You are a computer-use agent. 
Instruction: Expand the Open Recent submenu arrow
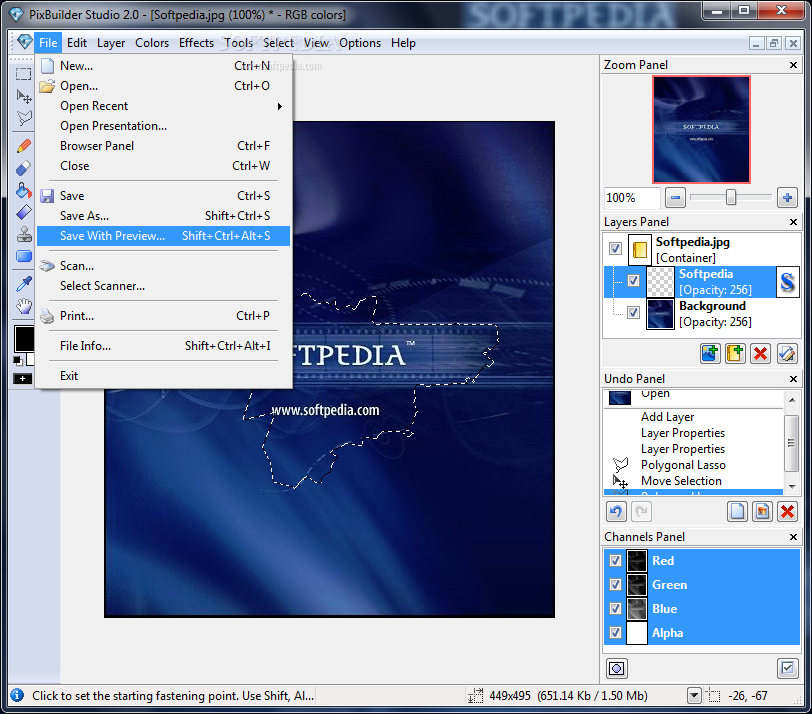coord(280,106)
